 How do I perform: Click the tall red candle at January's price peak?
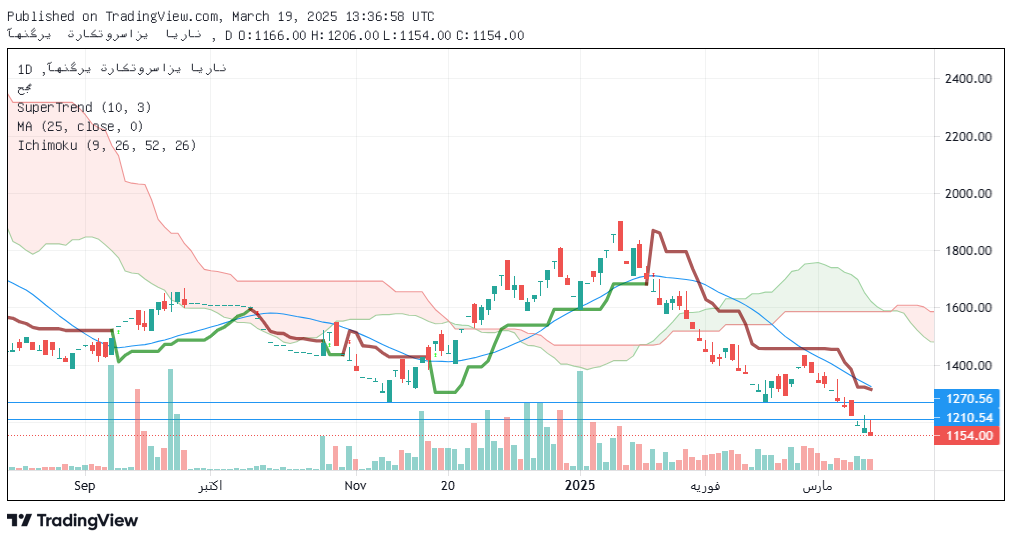[620, 236]
